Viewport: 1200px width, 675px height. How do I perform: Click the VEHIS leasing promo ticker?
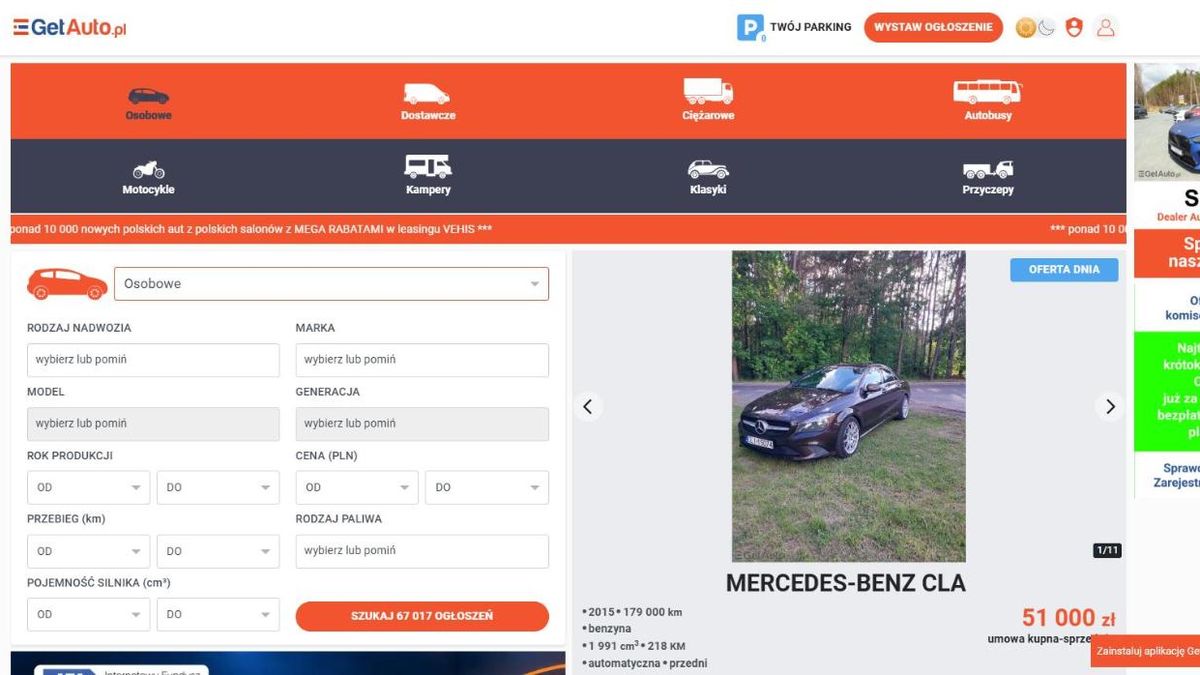568,229
